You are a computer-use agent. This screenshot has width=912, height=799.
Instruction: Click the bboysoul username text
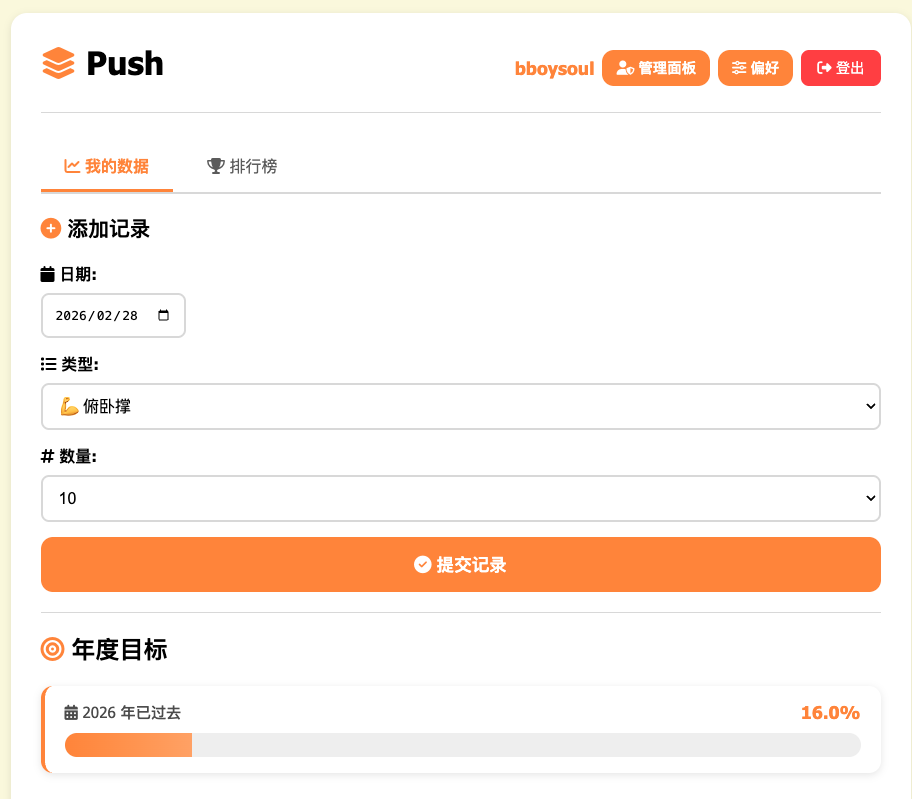coord(554,68)
